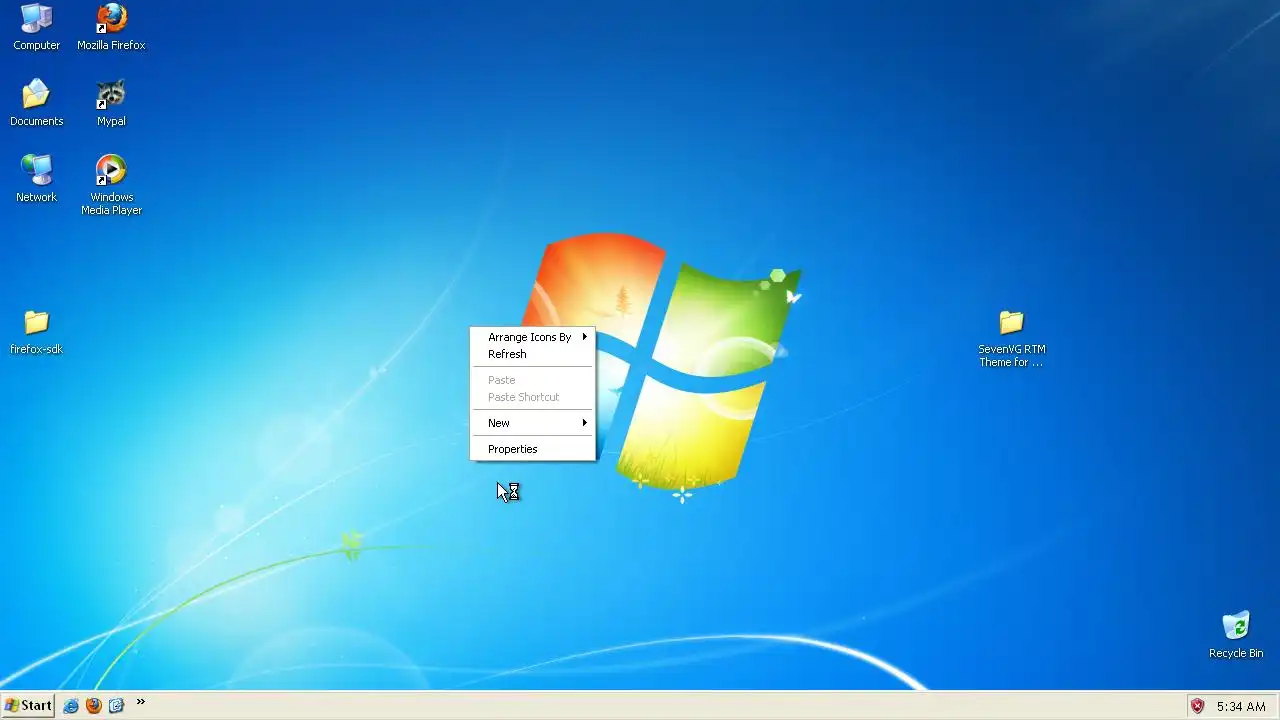
Task: Select the SevenVG RTM Theme folder
Action: [x=1011, y=338]
